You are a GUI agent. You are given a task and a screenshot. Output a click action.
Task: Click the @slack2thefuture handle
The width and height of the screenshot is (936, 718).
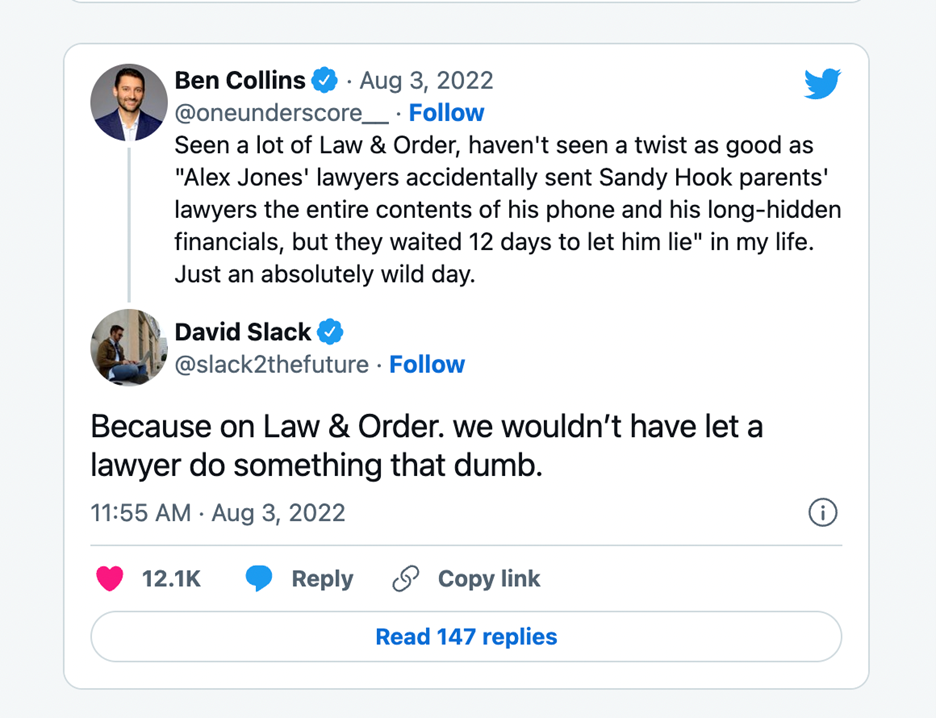pos(272,365)
